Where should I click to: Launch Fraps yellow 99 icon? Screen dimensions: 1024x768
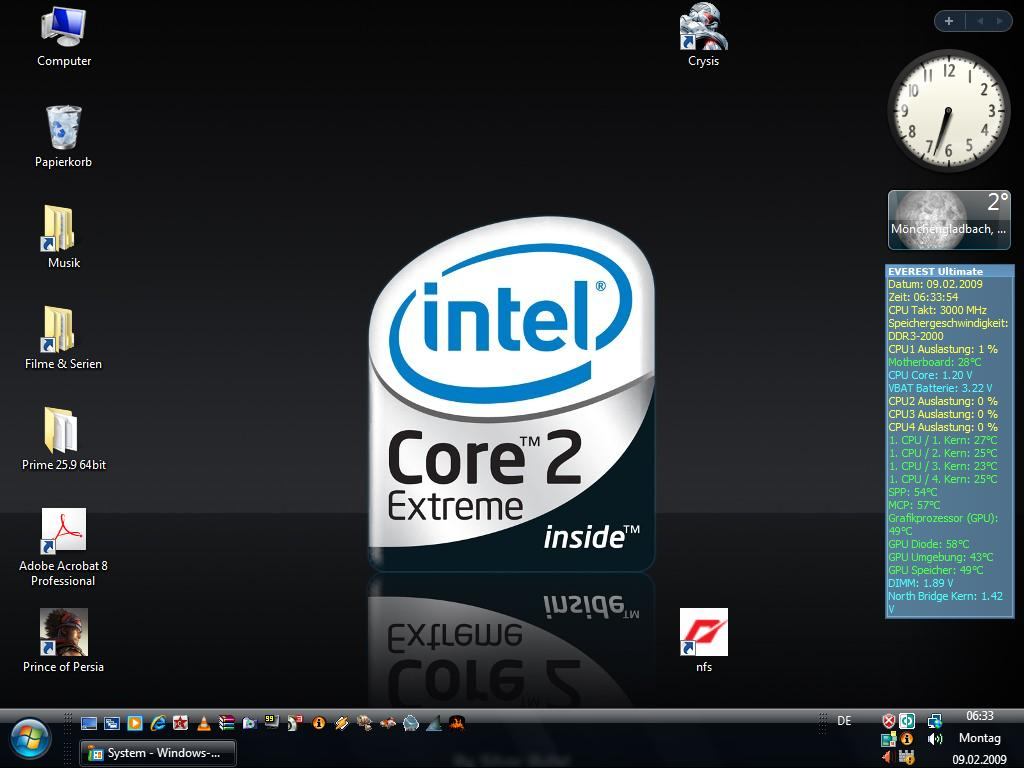pos(272,722)
